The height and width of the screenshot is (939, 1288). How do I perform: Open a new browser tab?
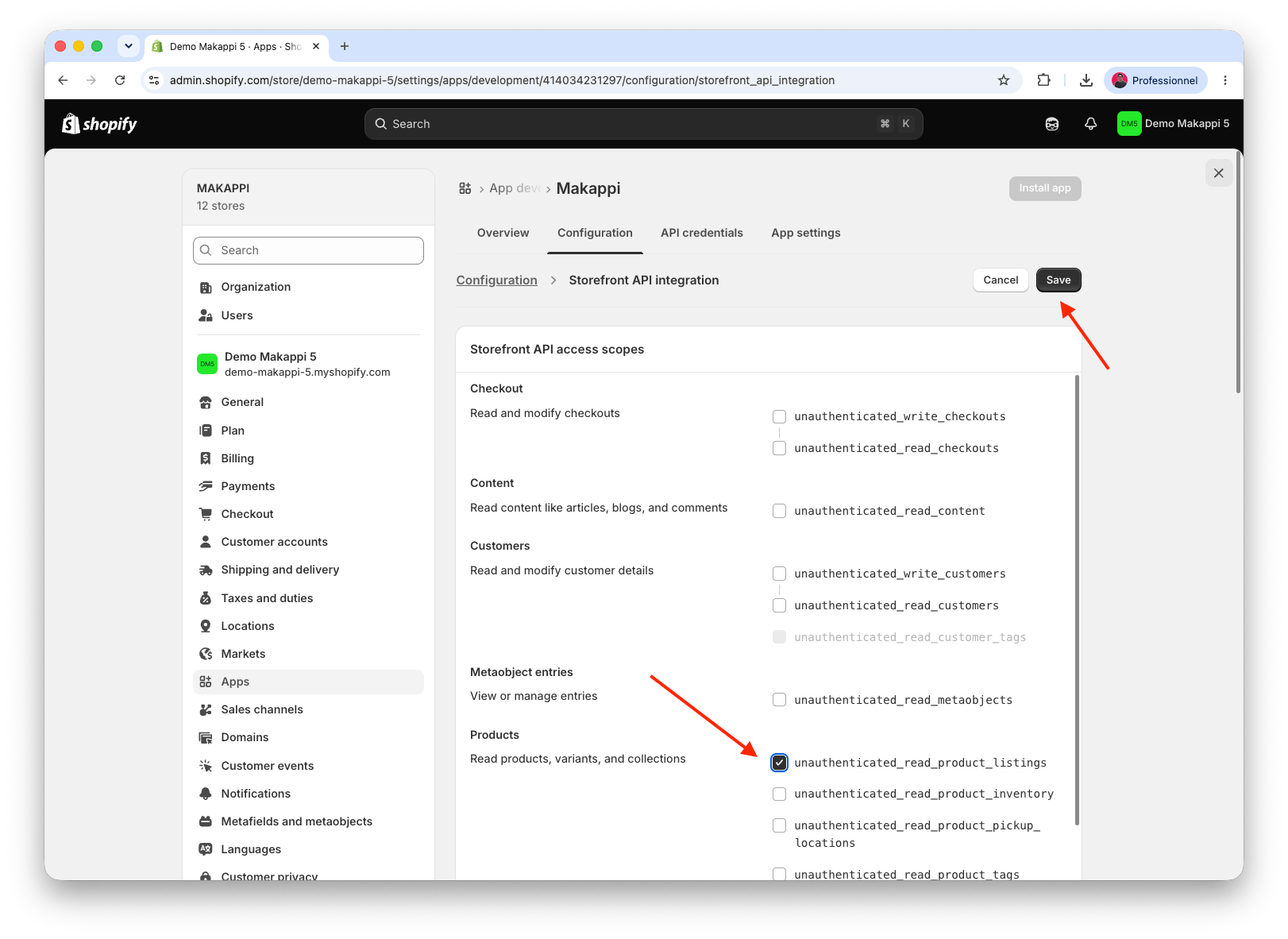pos(344,46)
